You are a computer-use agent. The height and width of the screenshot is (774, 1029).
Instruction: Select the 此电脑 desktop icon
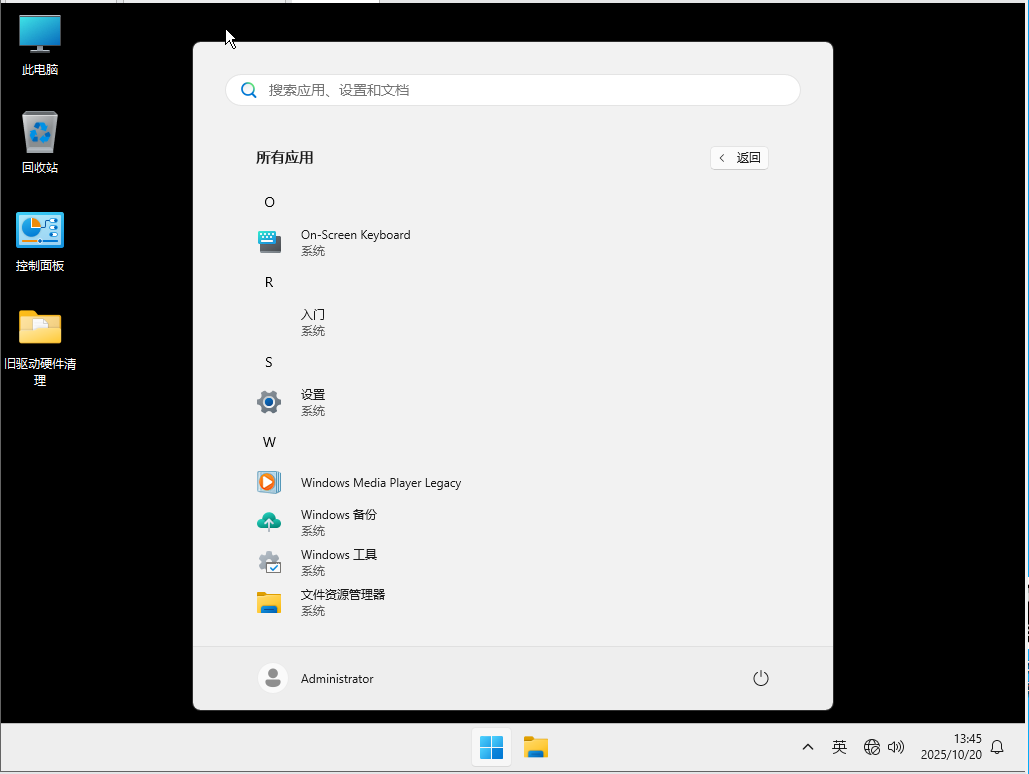pos(40,45)
